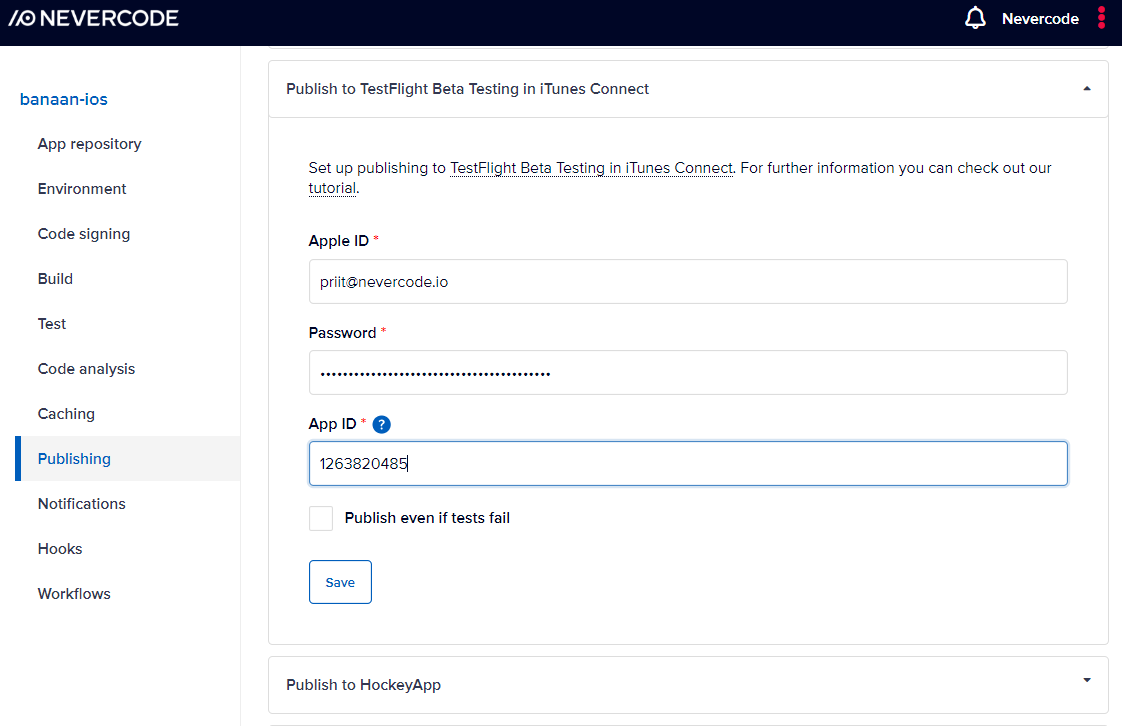Follow the TestFlight Beta Testing in iTunes Connect link
The width and height of the screenshot is (1122, 726).
coord(591,168)
